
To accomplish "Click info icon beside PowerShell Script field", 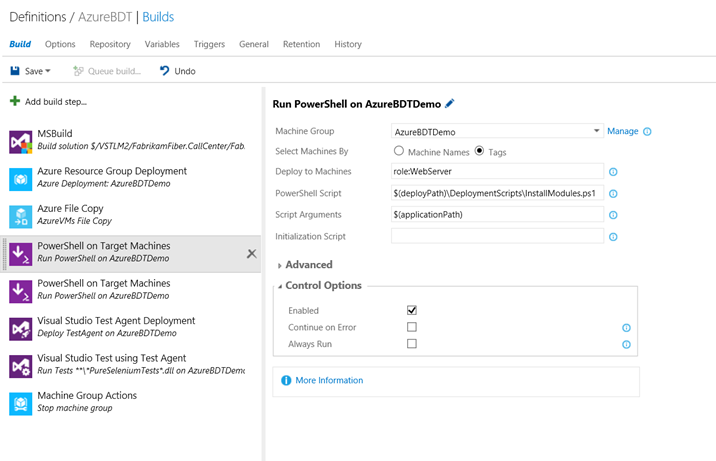I will click(613, 194).
